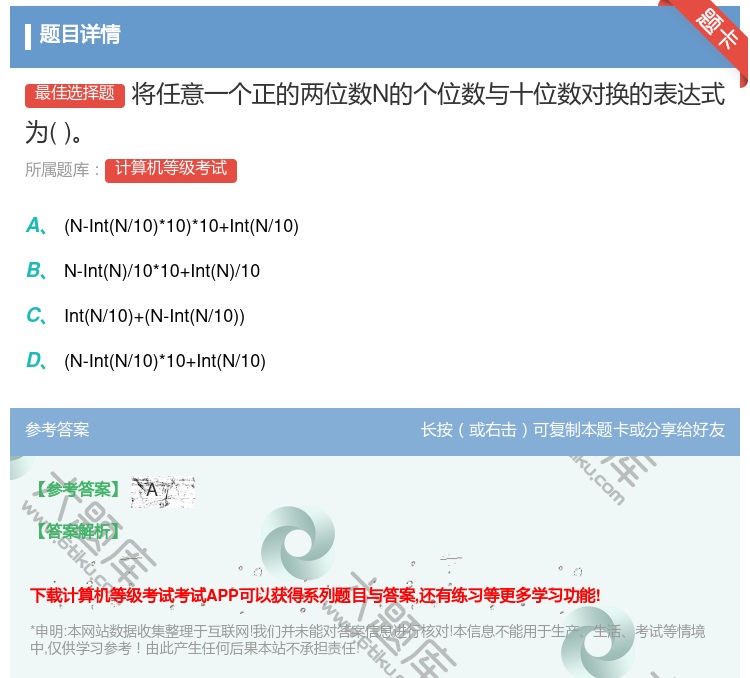Click the 申明 disclaimer text
This screenshot has height=678, width=750.
[367, 639]
